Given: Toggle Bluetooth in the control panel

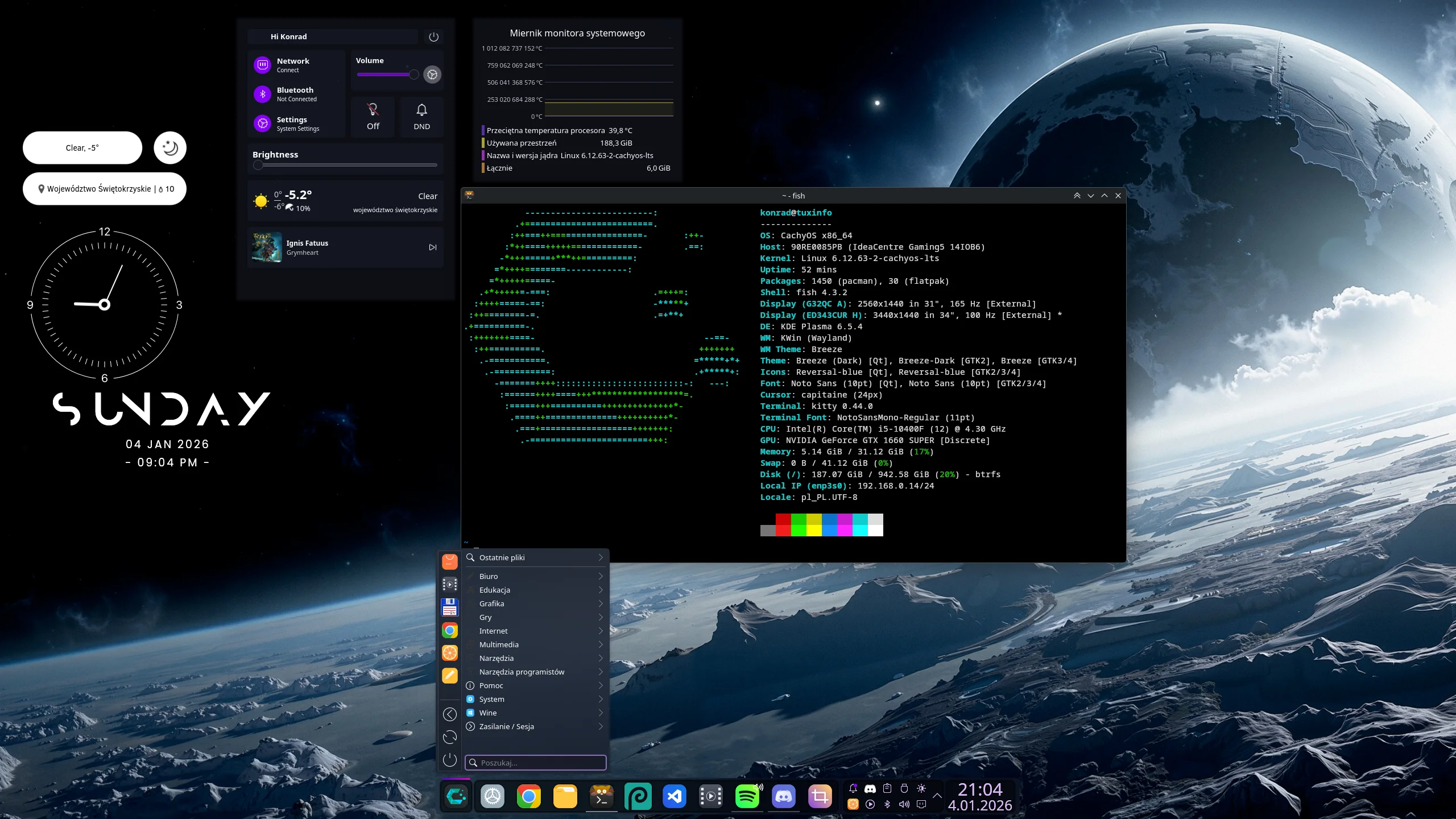Looking at the screenshot, I should pyautogui.click(x=263, y=94).
